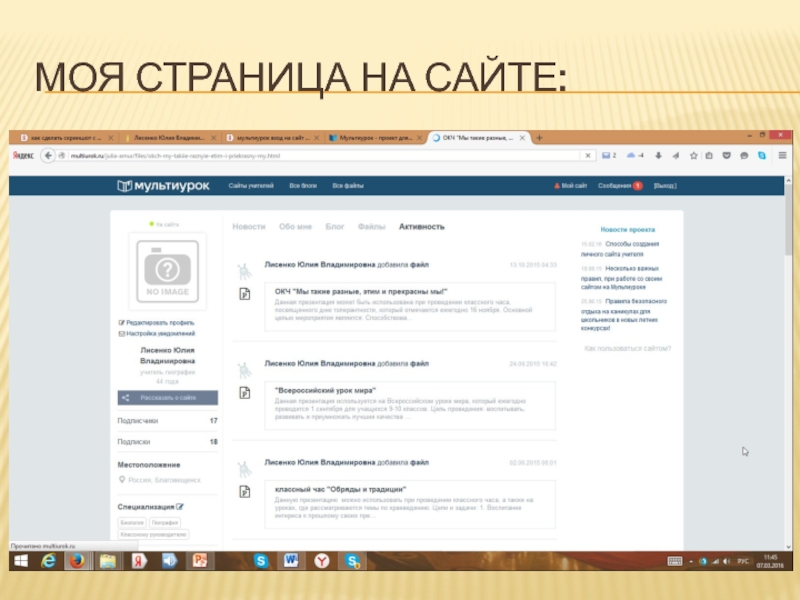The width and height of the screenshot is (800, 600).
Task: Click file icon beside "Всероссийский урок мира"
Action: click(x=243, y=392)
